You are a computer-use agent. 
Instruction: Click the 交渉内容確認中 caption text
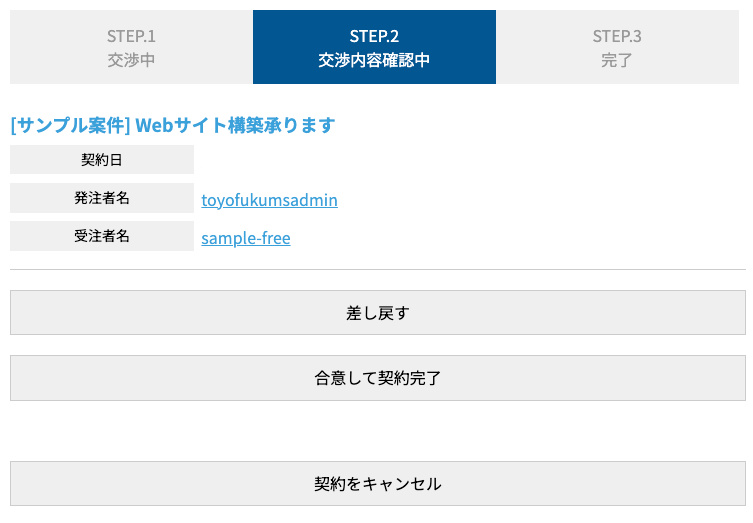point(374,60)
